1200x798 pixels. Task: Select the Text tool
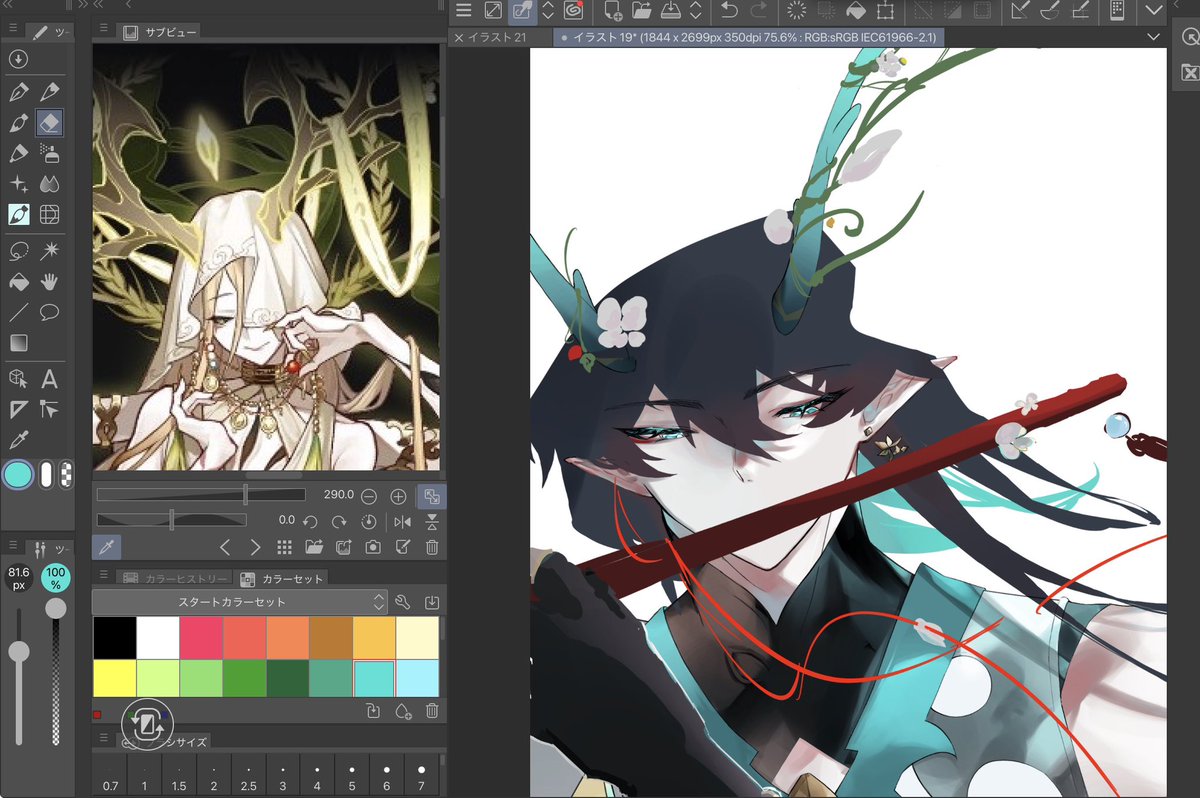pos(49,379)
